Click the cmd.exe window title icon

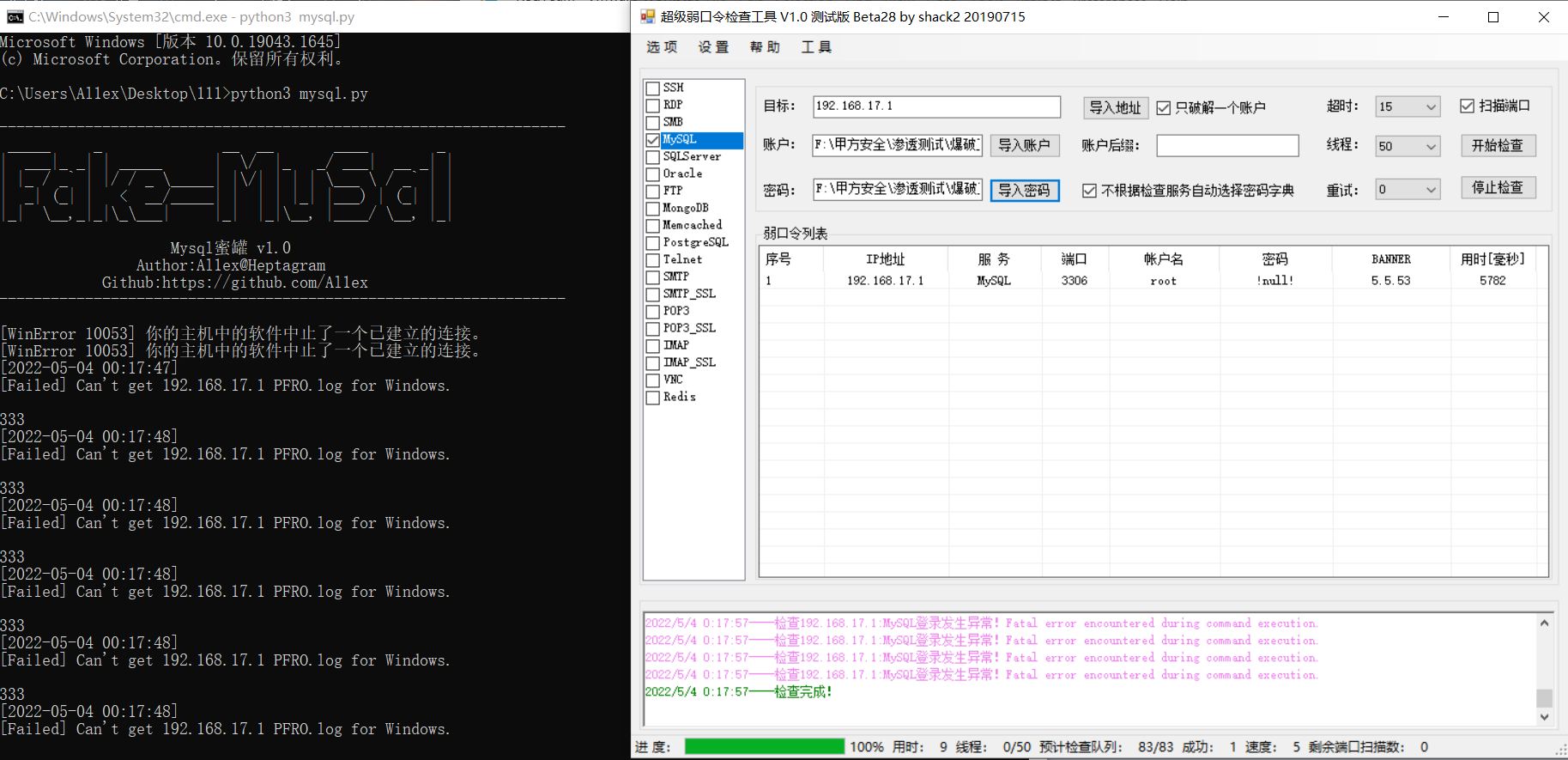pyautogui.click(x=15, y=16)
